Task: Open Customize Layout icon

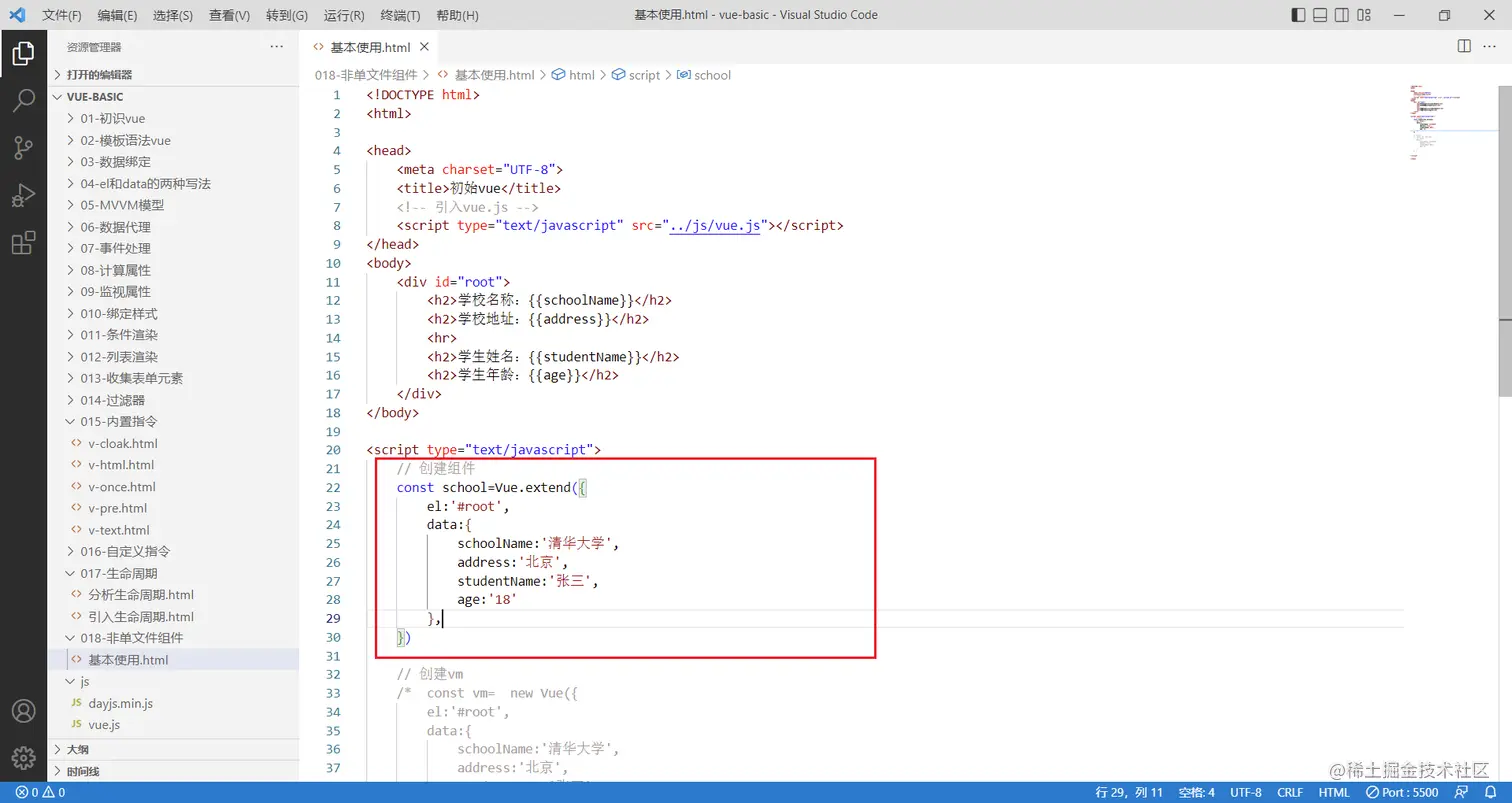Action: [1364, 15]
